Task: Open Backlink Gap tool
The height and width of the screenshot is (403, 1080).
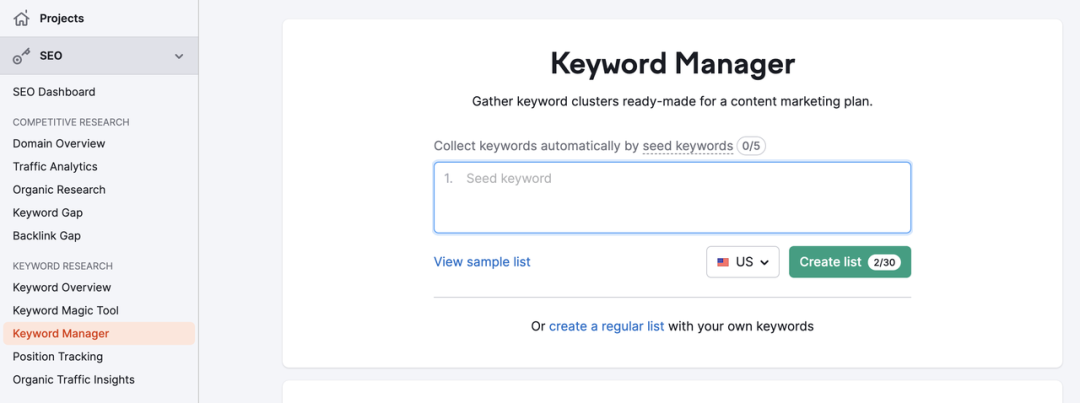Action: tap(47, 236)
